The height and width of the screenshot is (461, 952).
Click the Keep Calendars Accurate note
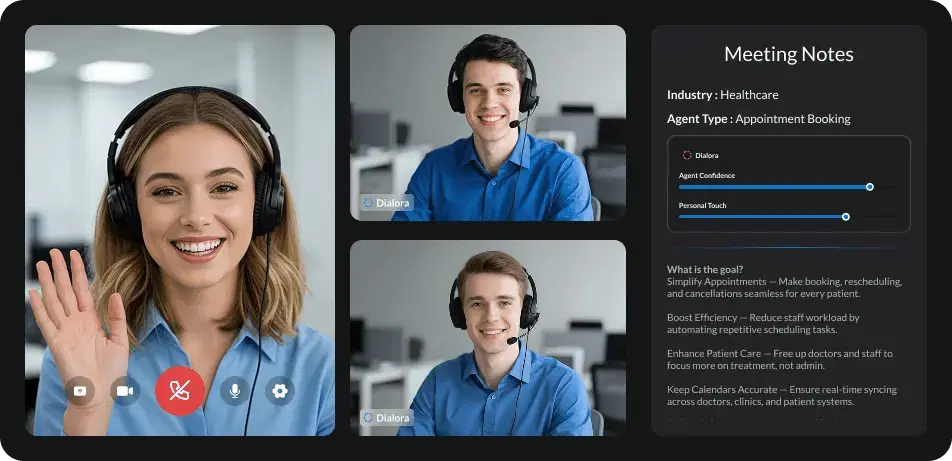pos(768,396)
